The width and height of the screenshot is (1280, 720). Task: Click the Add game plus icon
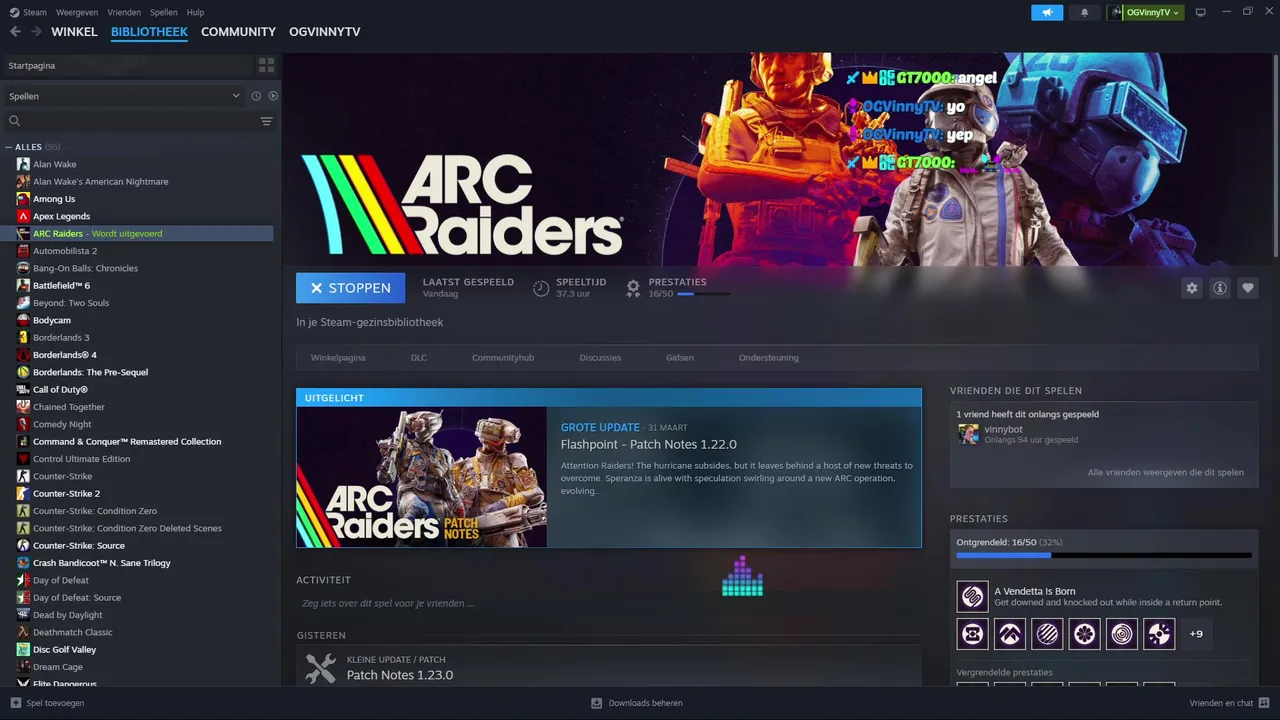click(x=15, y=703)
